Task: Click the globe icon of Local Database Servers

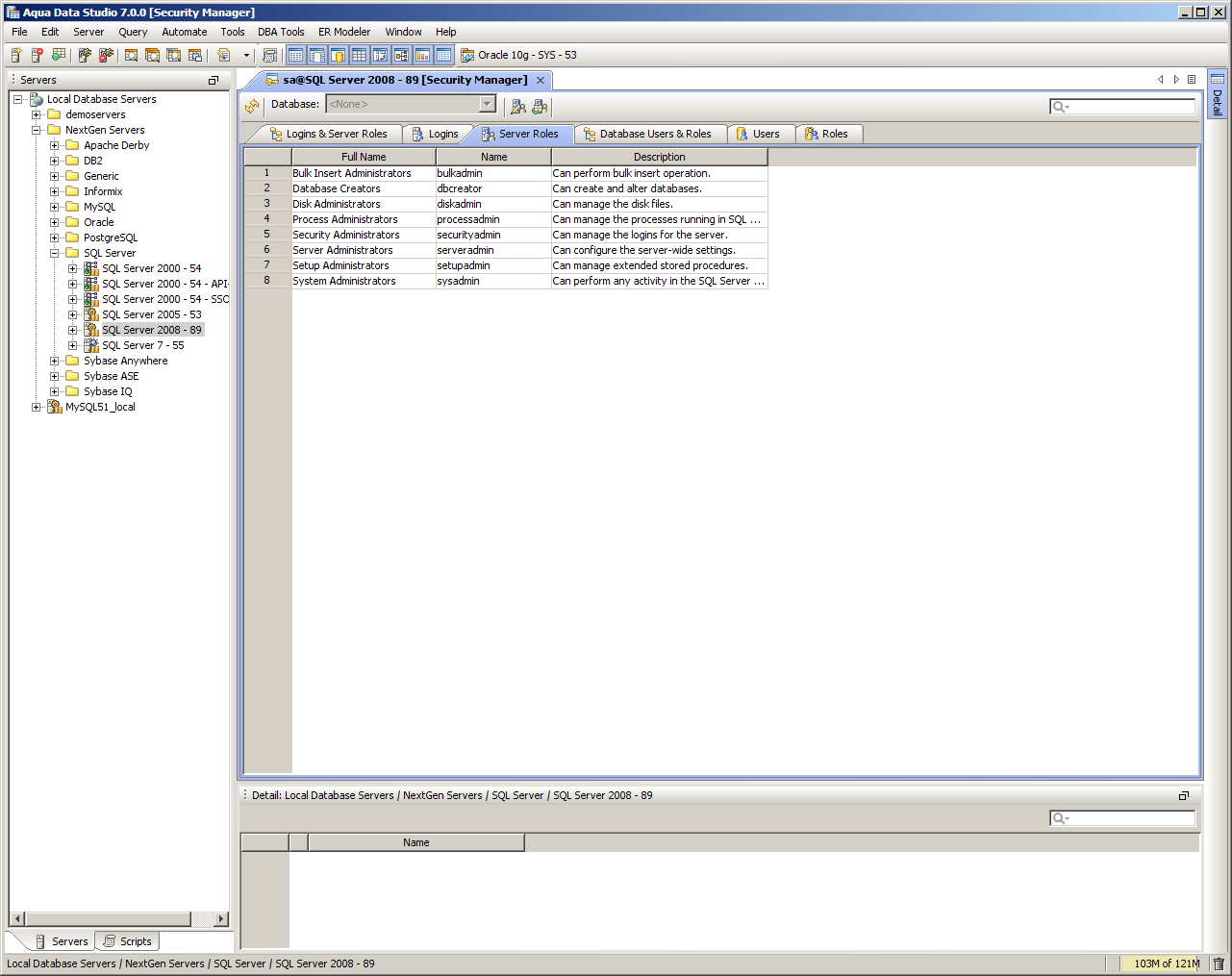Action: (37, 99)
